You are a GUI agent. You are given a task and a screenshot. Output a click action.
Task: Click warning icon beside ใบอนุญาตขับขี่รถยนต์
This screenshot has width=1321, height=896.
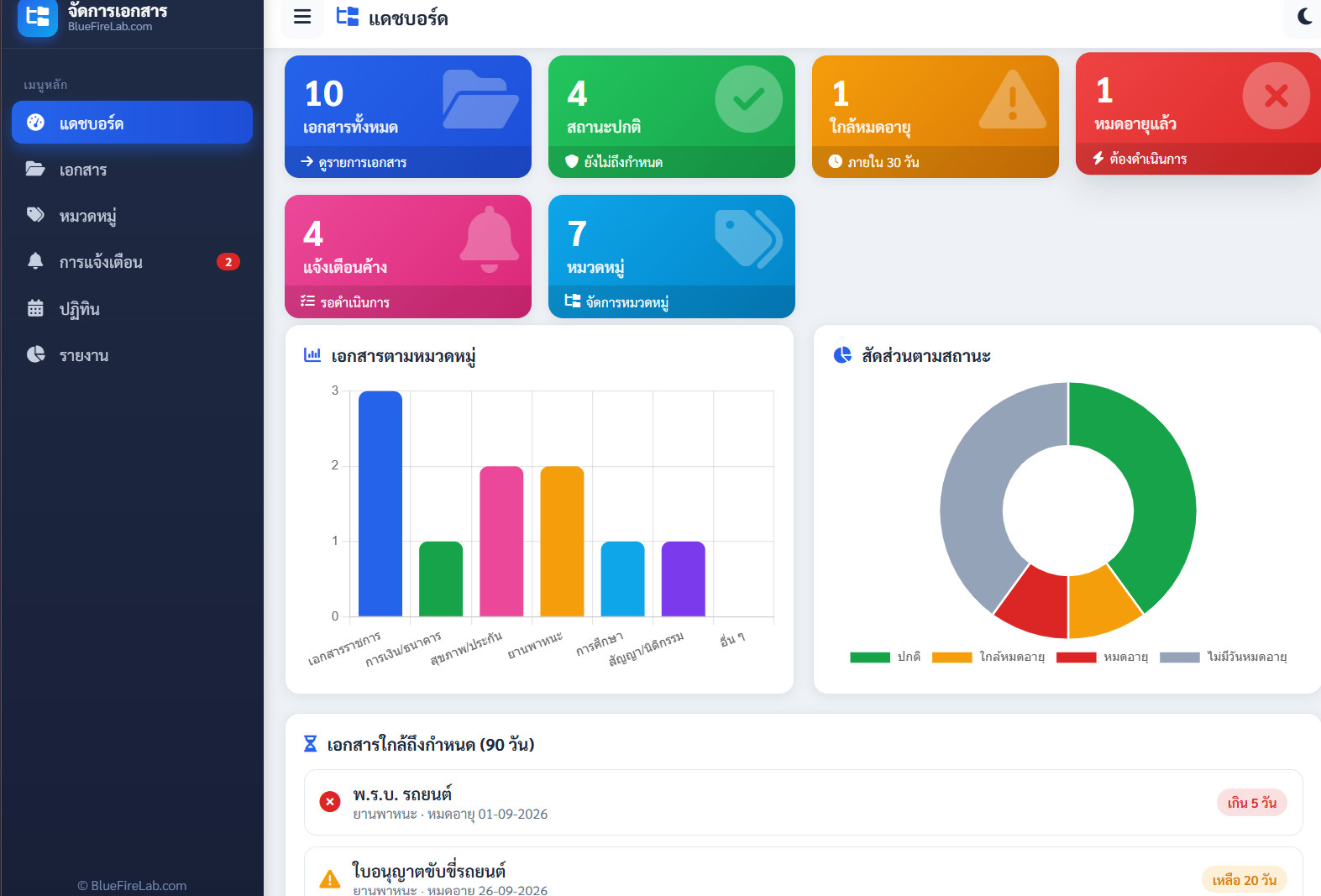[x=330, y=879]
